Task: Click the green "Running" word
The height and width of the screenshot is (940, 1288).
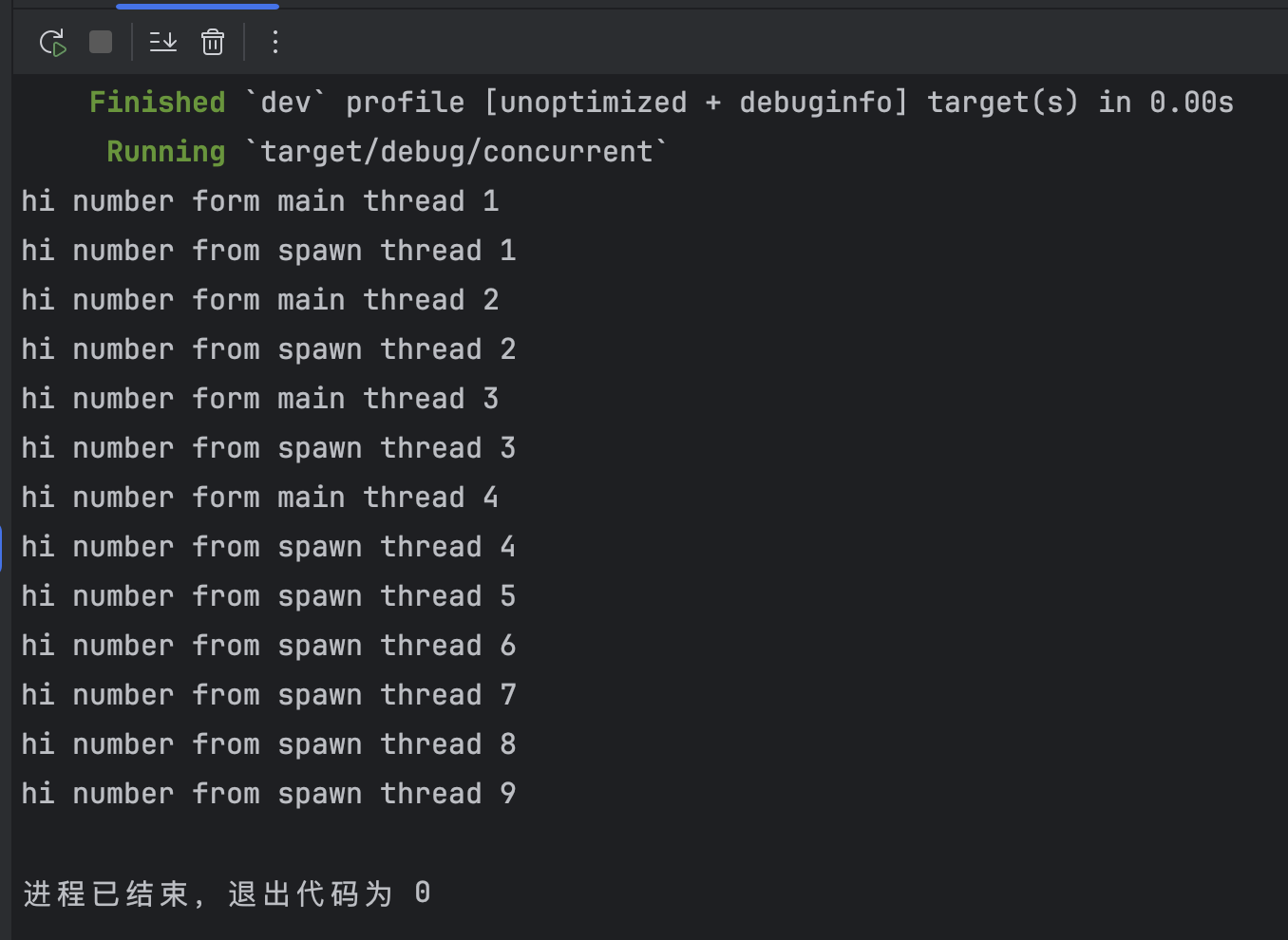Action: pyautogui.click(x=165, y=152)
